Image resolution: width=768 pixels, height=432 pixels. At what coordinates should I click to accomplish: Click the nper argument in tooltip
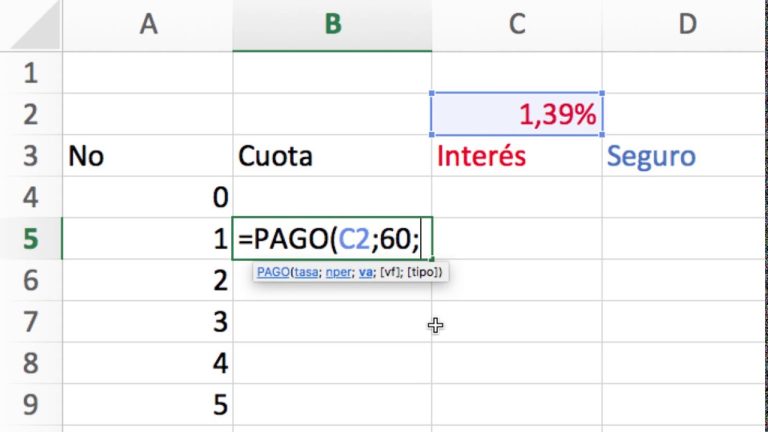coord(338,272)
